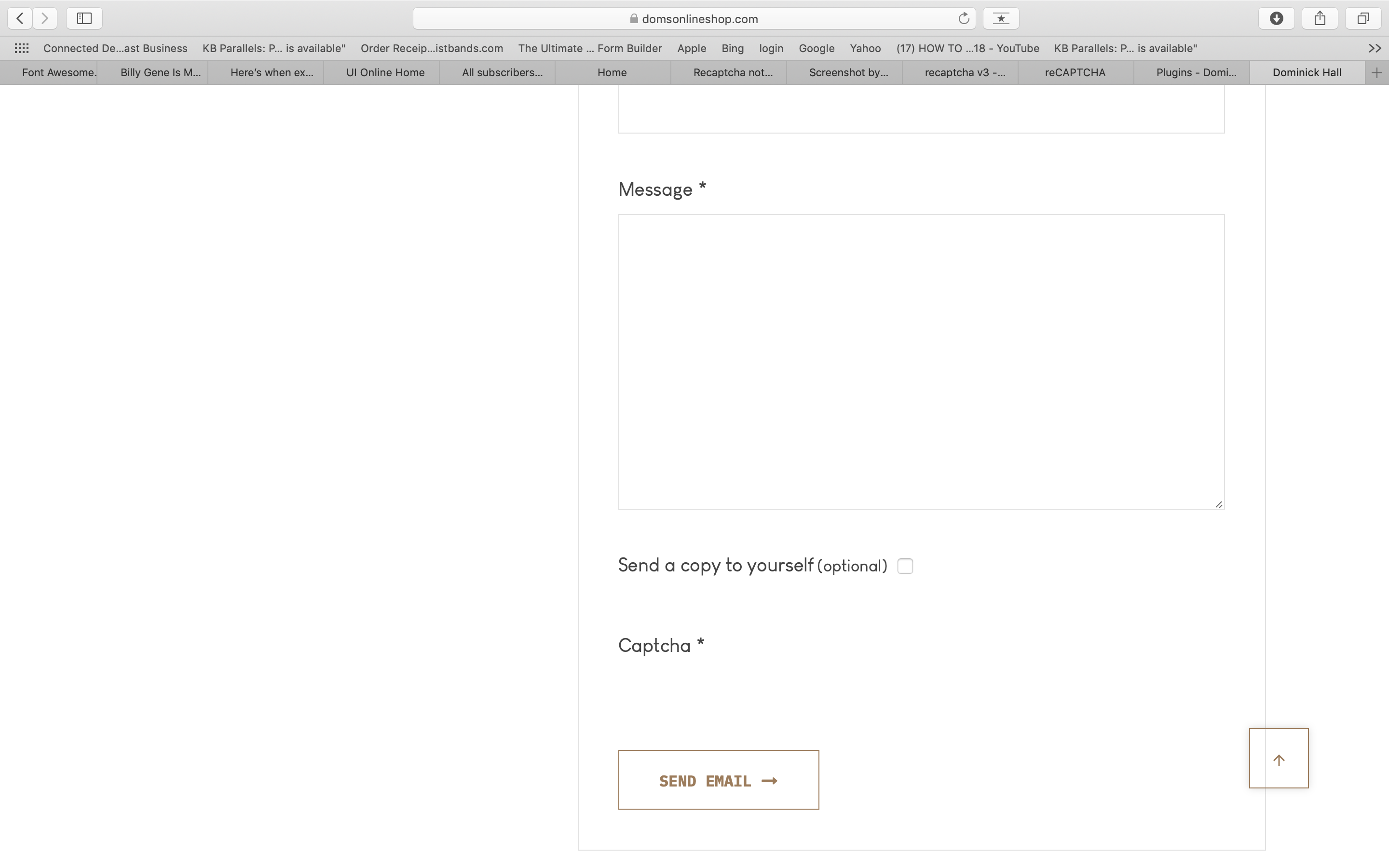Toggle the Safari sidebar button
Screen dimensions: 1389x868
(x=84, y=18)
